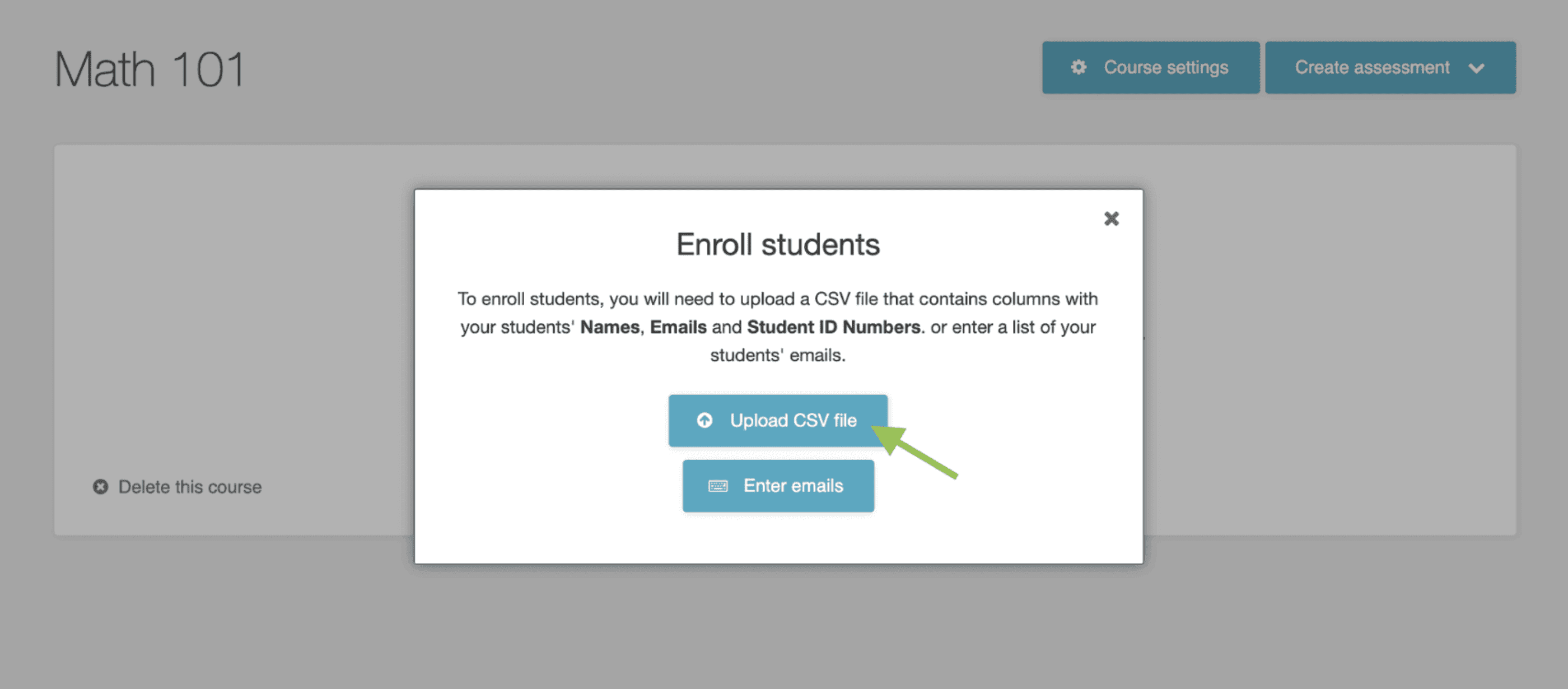Select the Enter emails button

[x=778, y=486]
